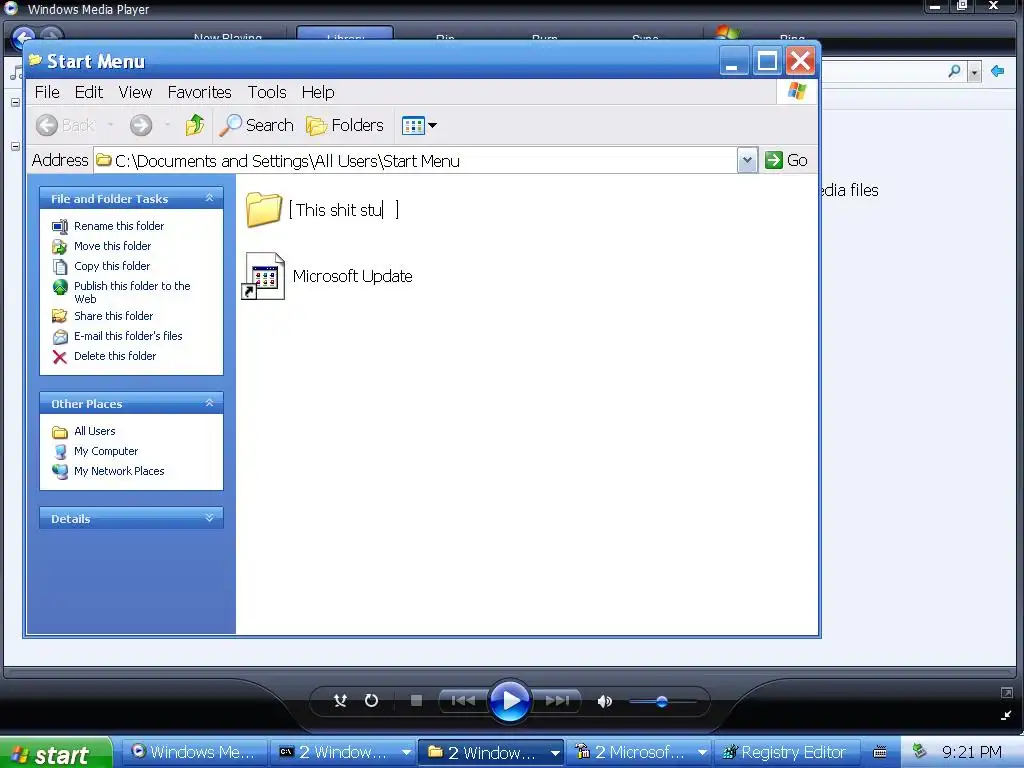Viewport: 1024px width, 768px height.
Task: Click the Windows Start button
Action: pos(56,753)
